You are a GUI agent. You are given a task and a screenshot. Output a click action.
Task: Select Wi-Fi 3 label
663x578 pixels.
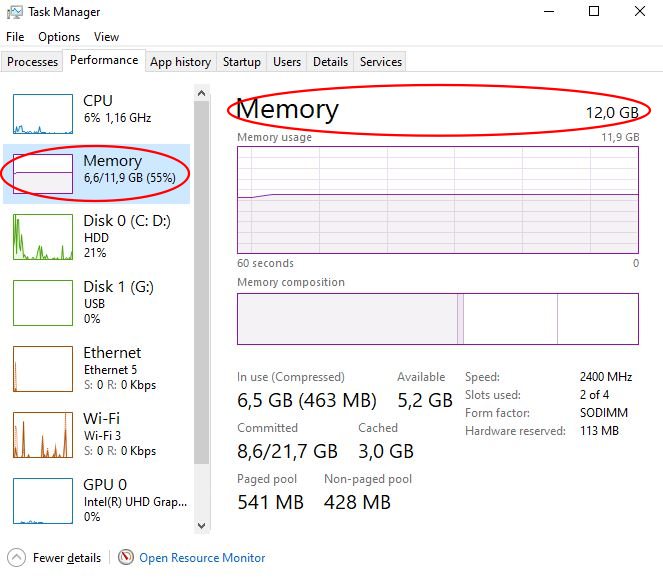coord(102,436)
